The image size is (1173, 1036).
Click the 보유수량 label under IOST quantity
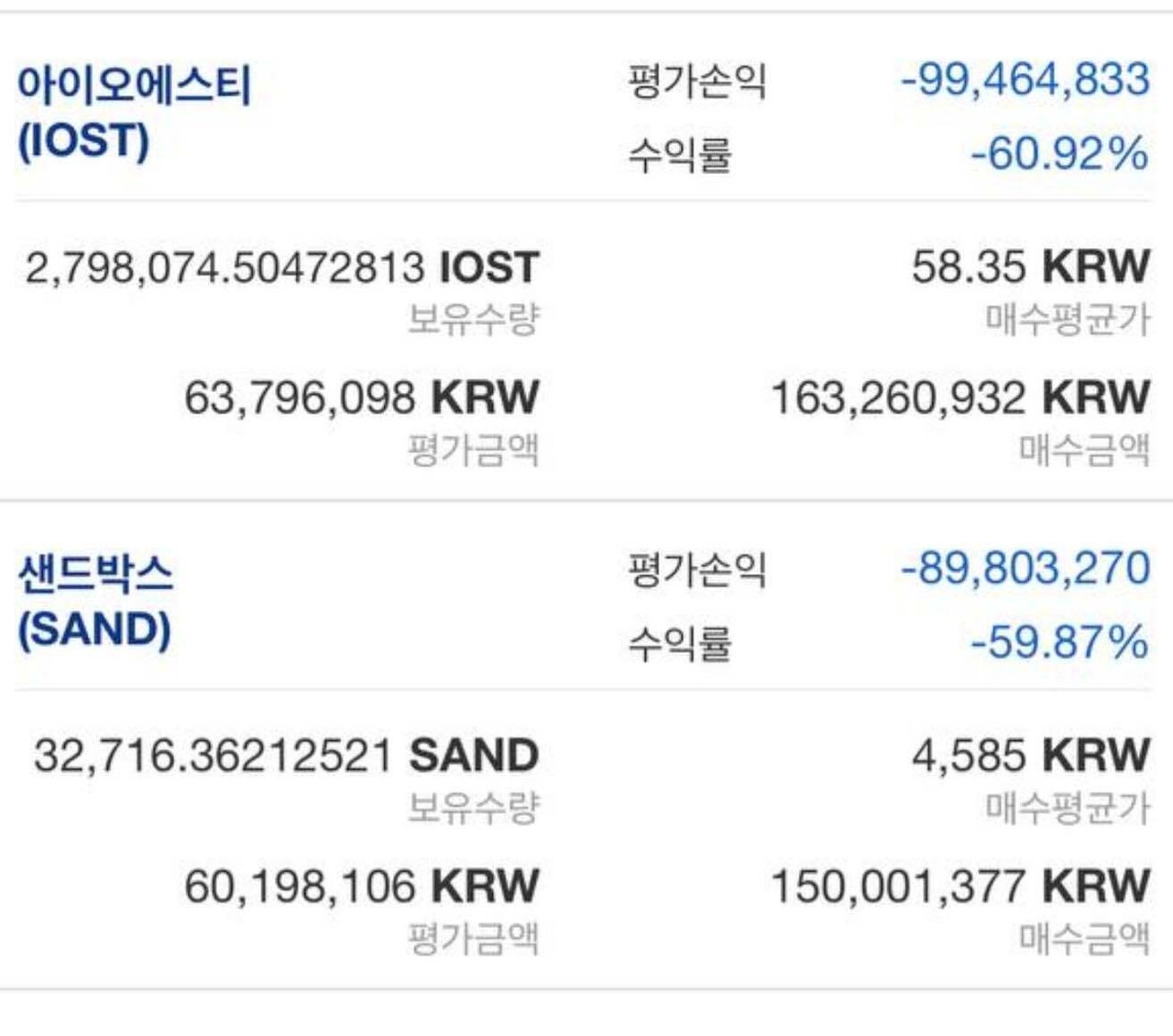(473, 320)
